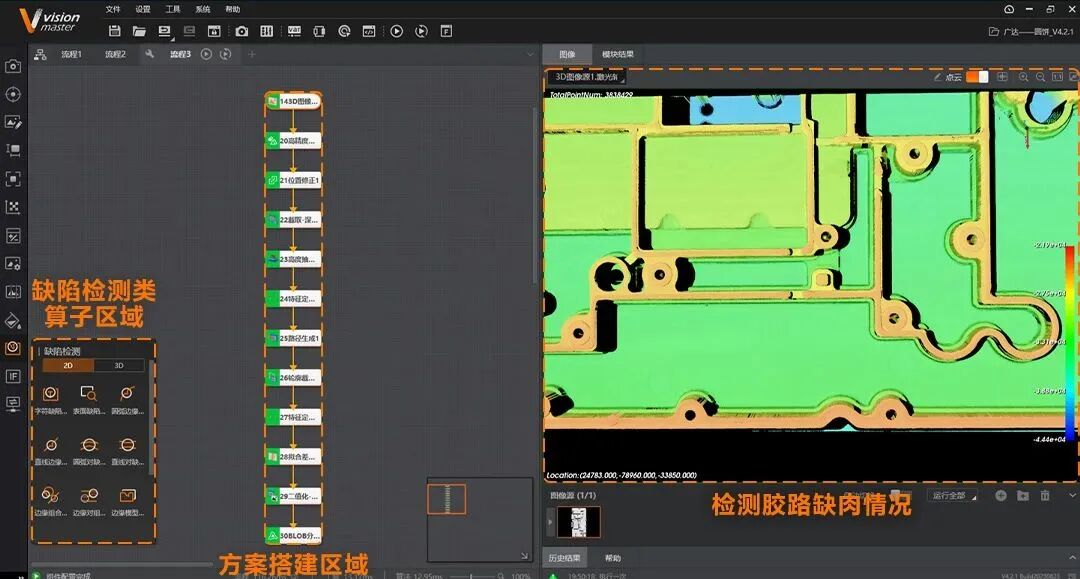Zoom in using the magnifier icon in image viewer
Image resolution: width=1080 pixels, height=579 pixels.
[1023, 77]
